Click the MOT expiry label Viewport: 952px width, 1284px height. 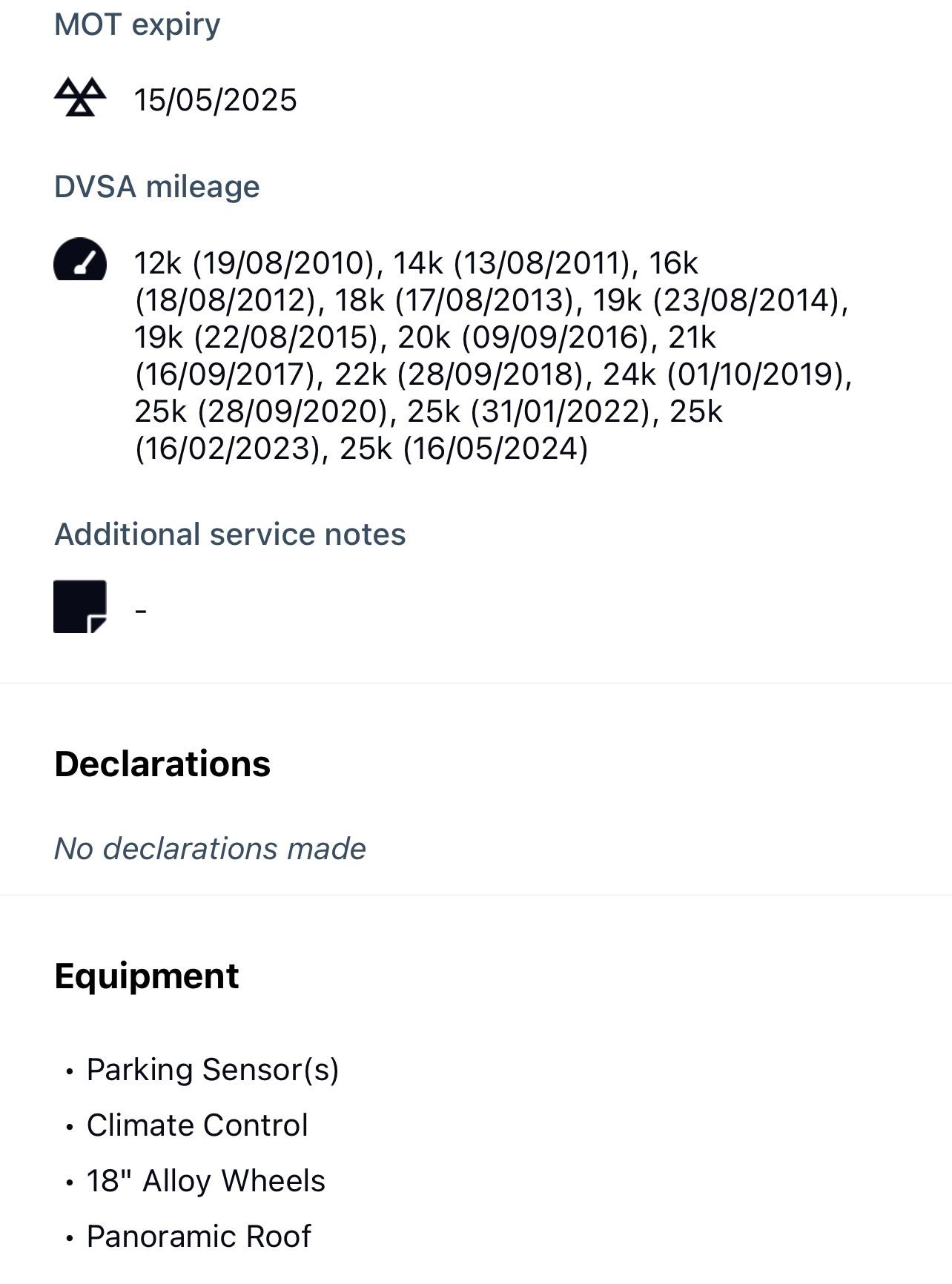pos(137,24)
